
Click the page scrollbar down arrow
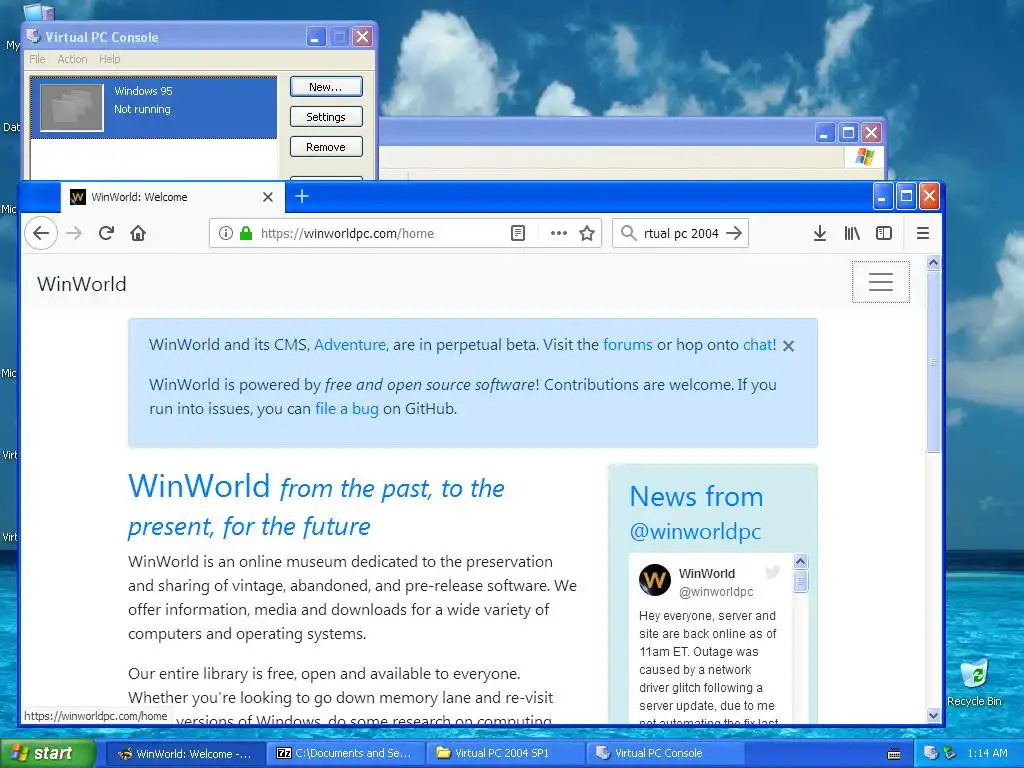coord(933,715)
